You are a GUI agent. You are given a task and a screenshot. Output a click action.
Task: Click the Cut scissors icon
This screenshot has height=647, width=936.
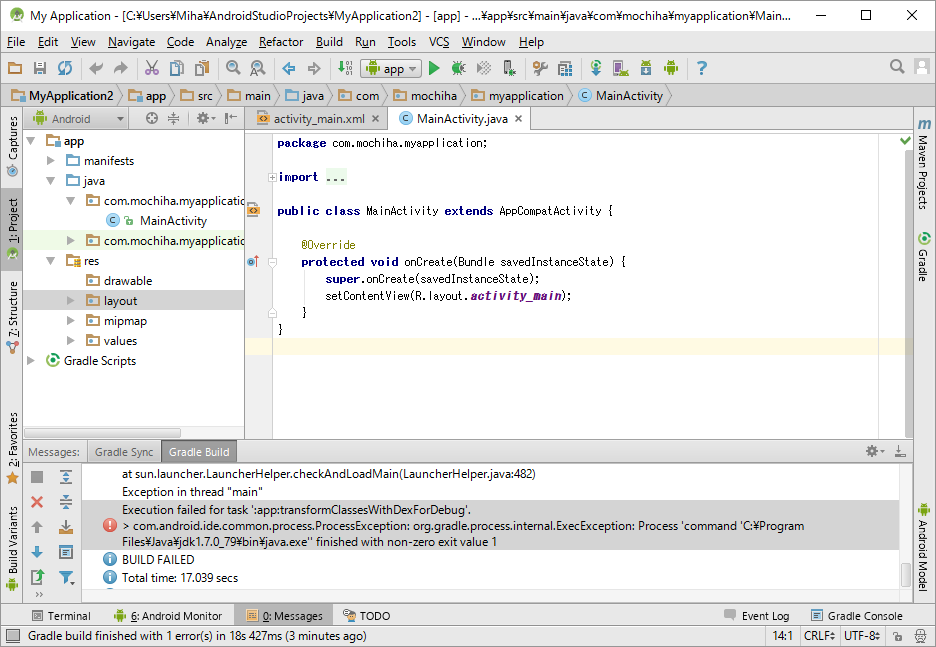pyautogui.click(x=152, y=68)
